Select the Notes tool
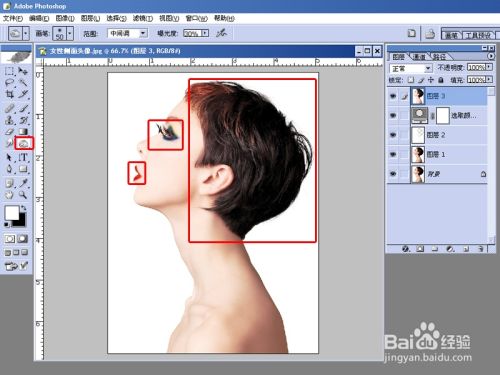 click(x=9, y=183)
